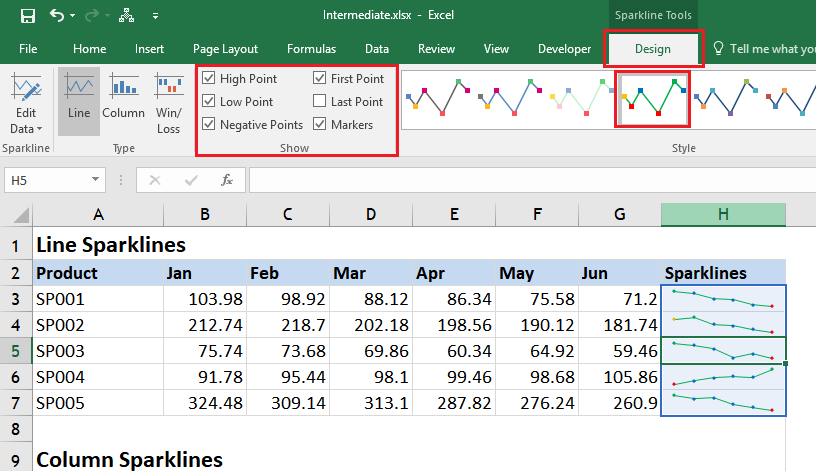Select cell showing 324.48
Screen dimensions: 816x471
pyautogui.click(x=205, y=403)
